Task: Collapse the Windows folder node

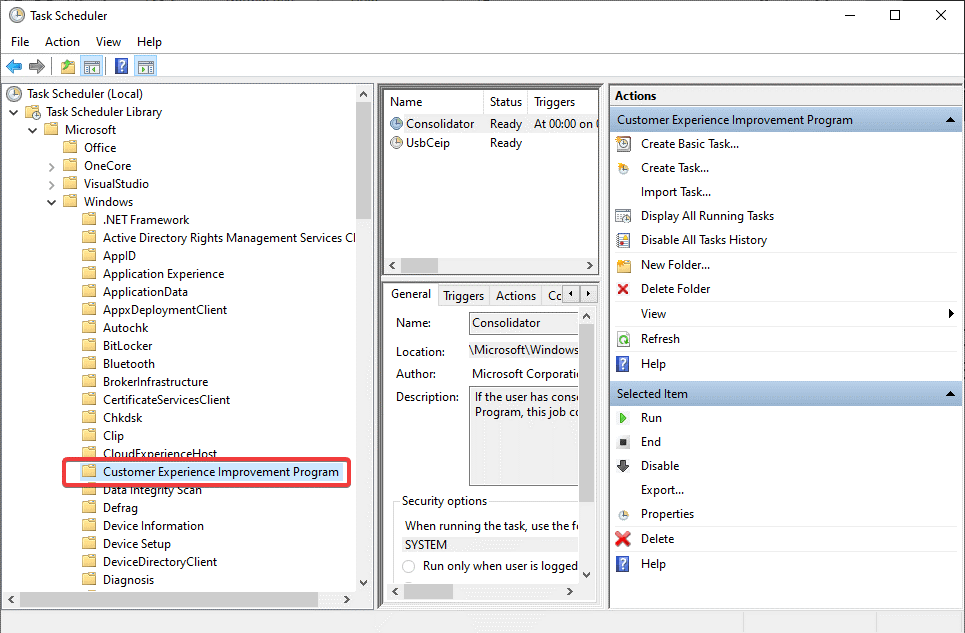Action: (x=51, y=202)
